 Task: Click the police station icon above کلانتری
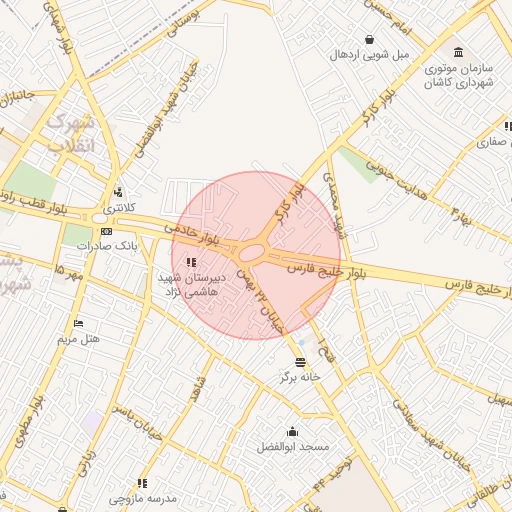[x=118, y=192]
